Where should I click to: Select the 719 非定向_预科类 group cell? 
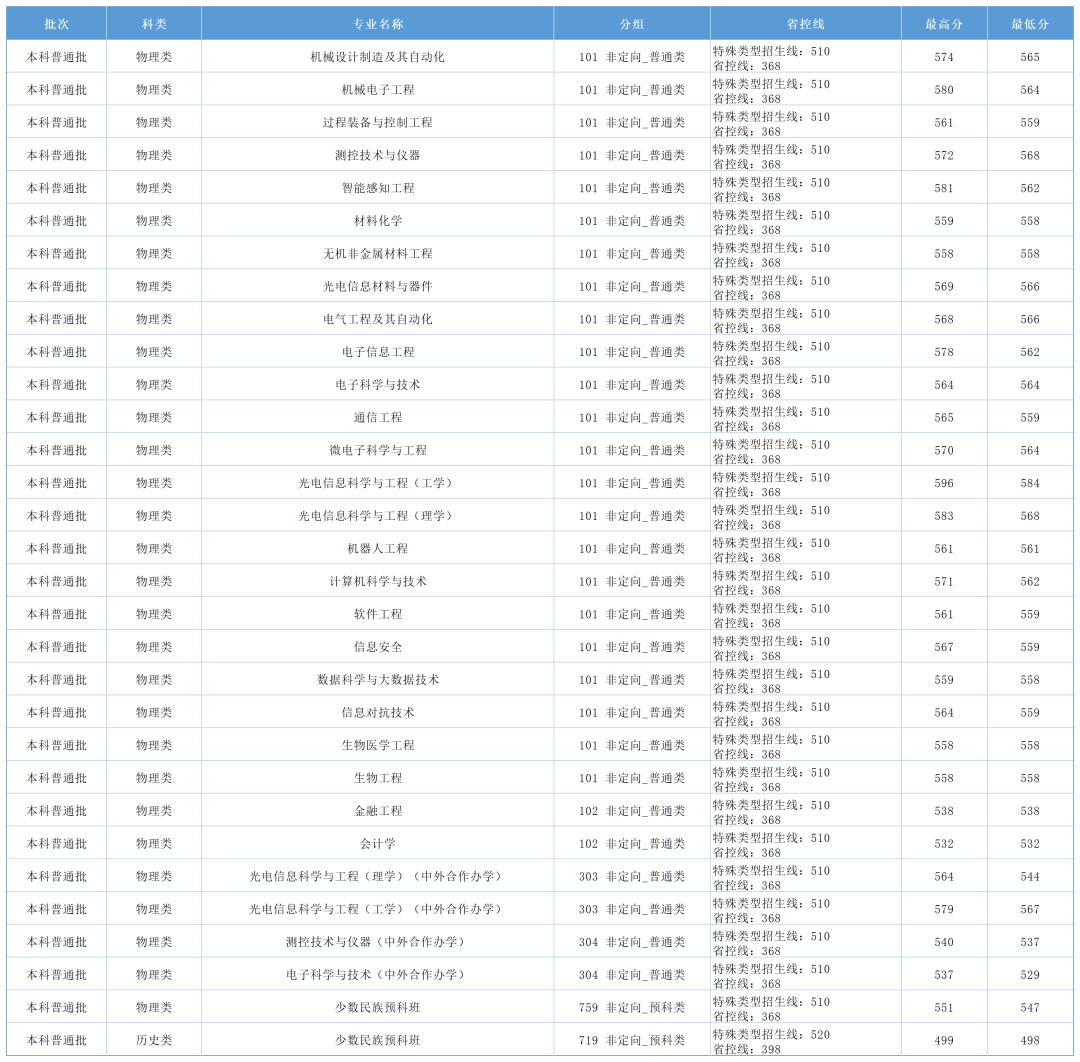[632, 1040]
